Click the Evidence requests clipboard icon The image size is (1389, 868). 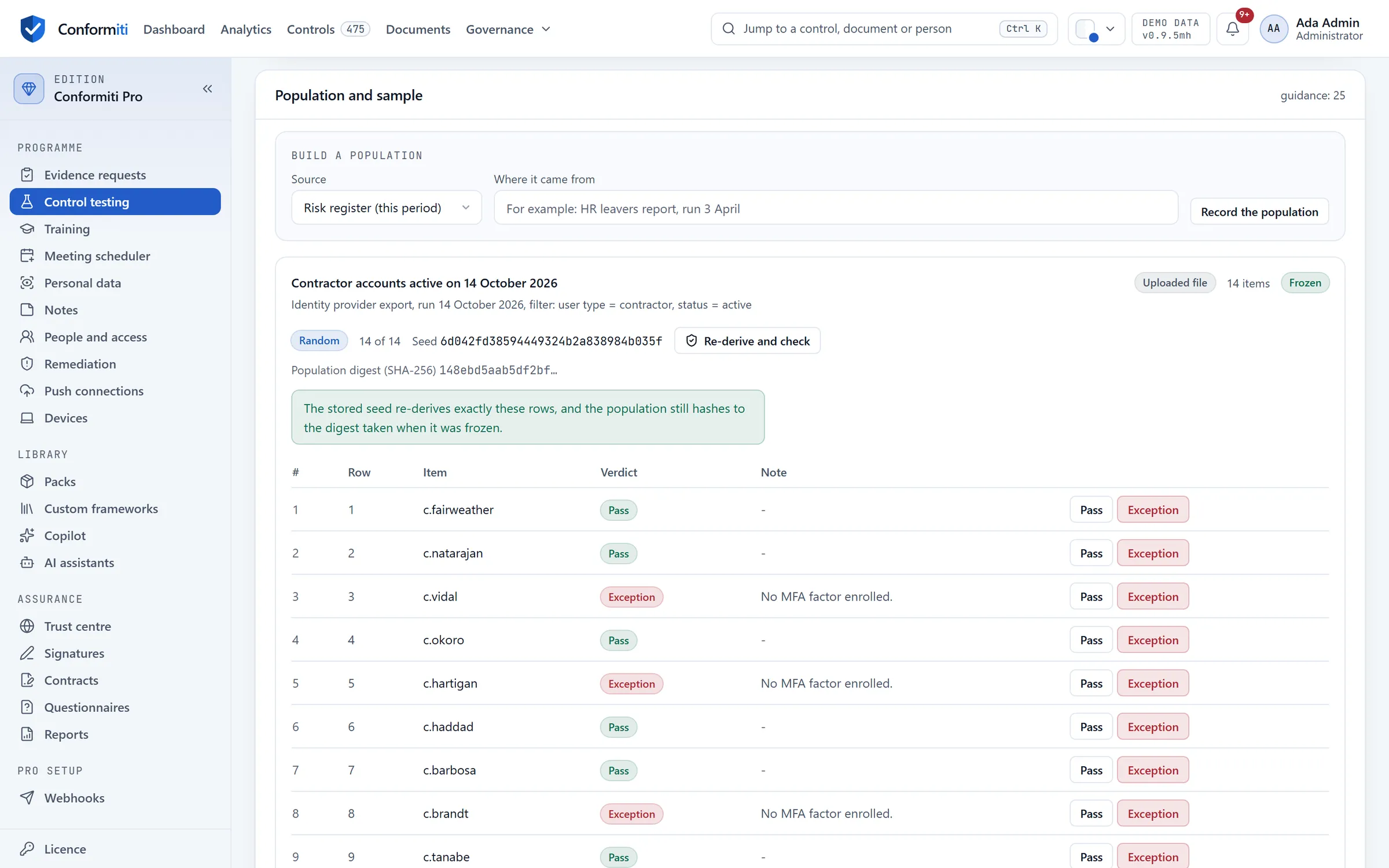[x=27, y=175]
